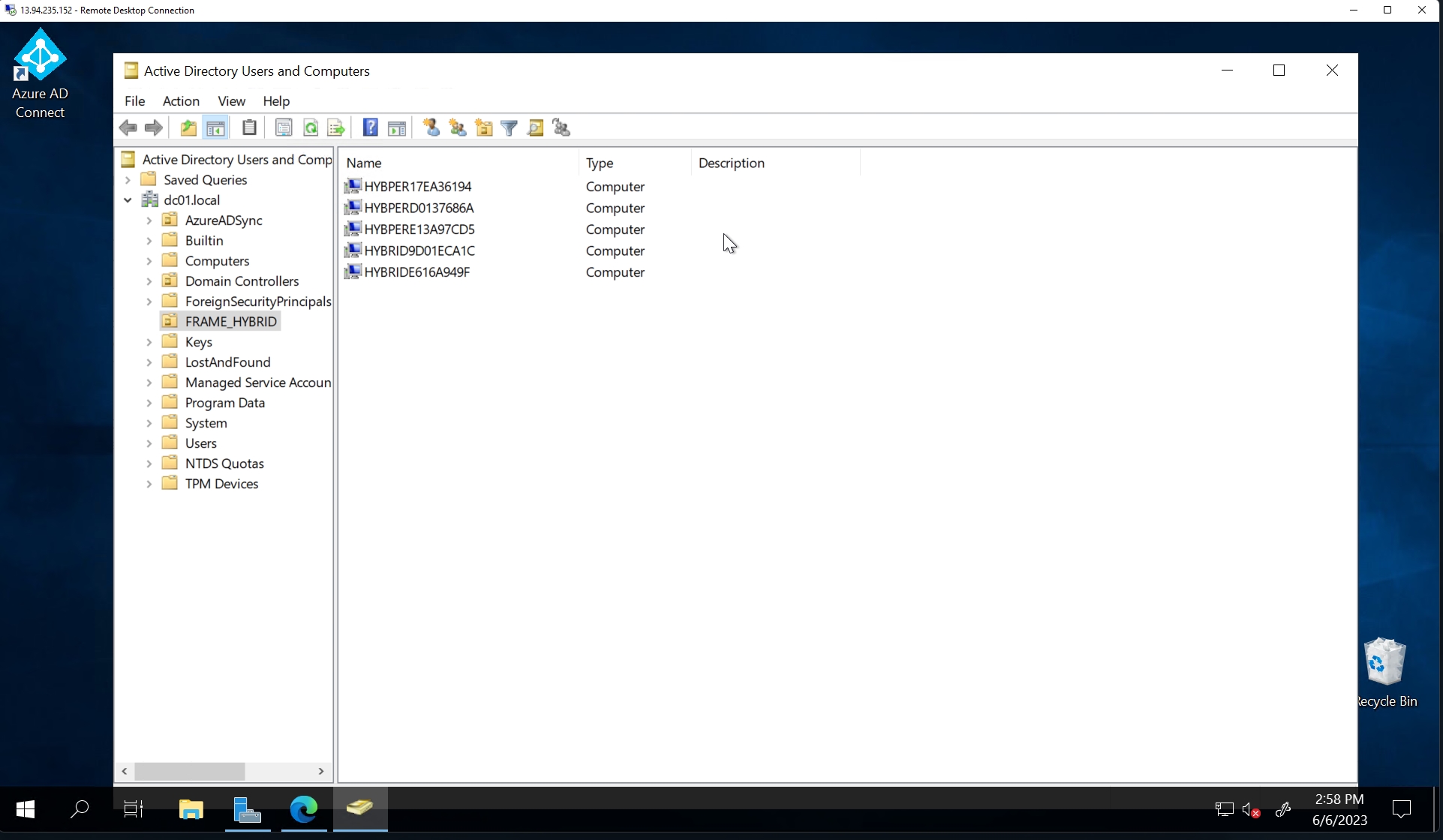The height and width of the screenshot is (840, 1443).
Task: Click the tree pane scroll-right arrow
Action: 321,771
